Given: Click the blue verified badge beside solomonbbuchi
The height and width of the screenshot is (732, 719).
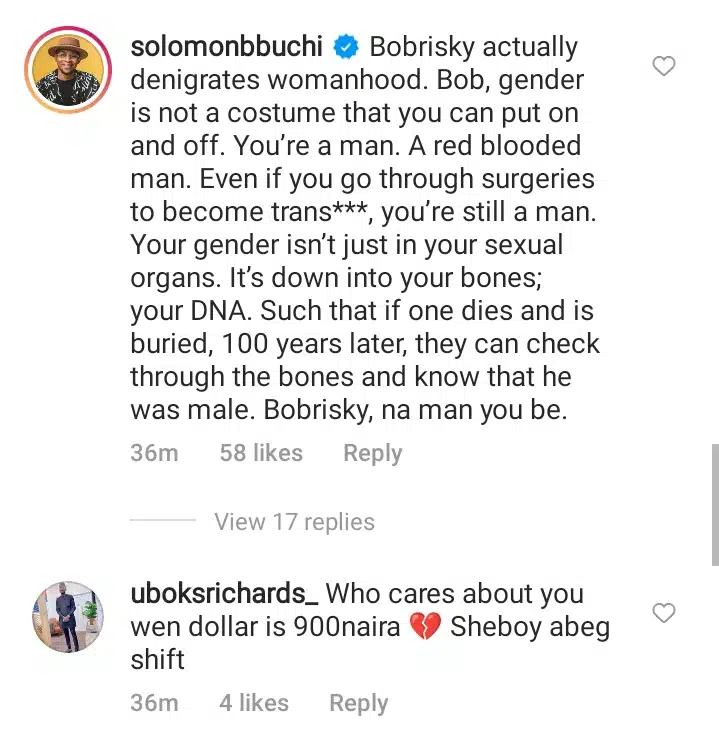Looking at the screenshot, I should click(346, 47).
